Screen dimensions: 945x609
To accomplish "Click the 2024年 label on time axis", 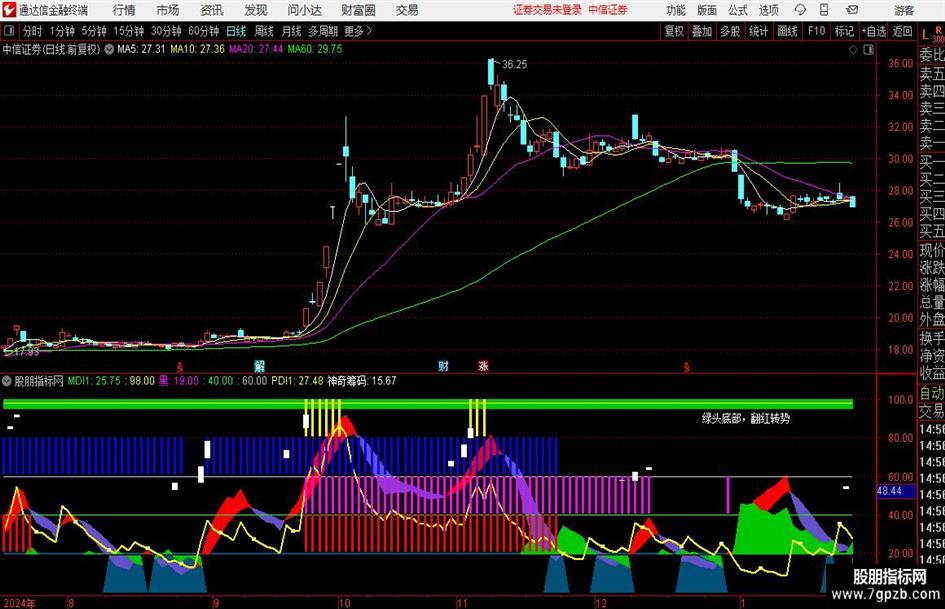I will (x=20, y=603).
